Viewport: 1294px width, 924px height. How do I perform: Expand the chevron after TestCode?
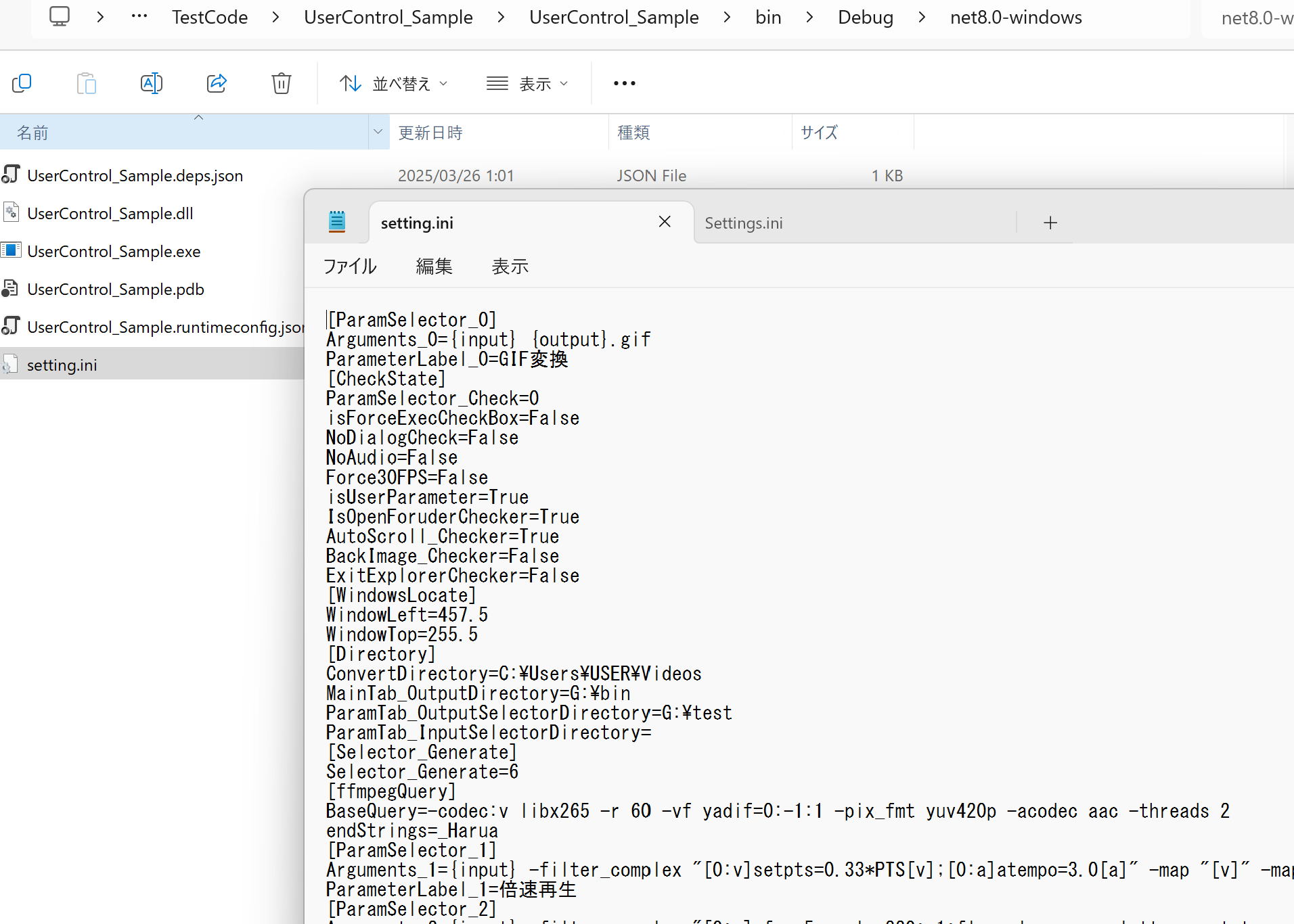[275, 17]
